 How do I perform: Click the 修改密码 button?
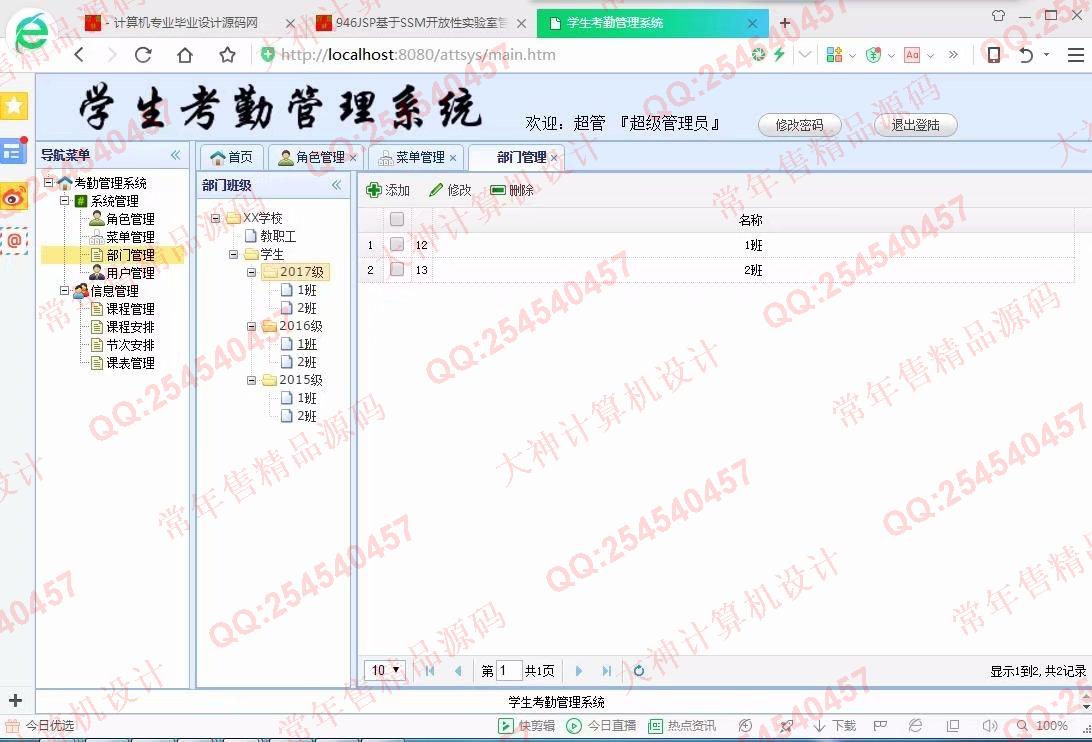[799, 125]
